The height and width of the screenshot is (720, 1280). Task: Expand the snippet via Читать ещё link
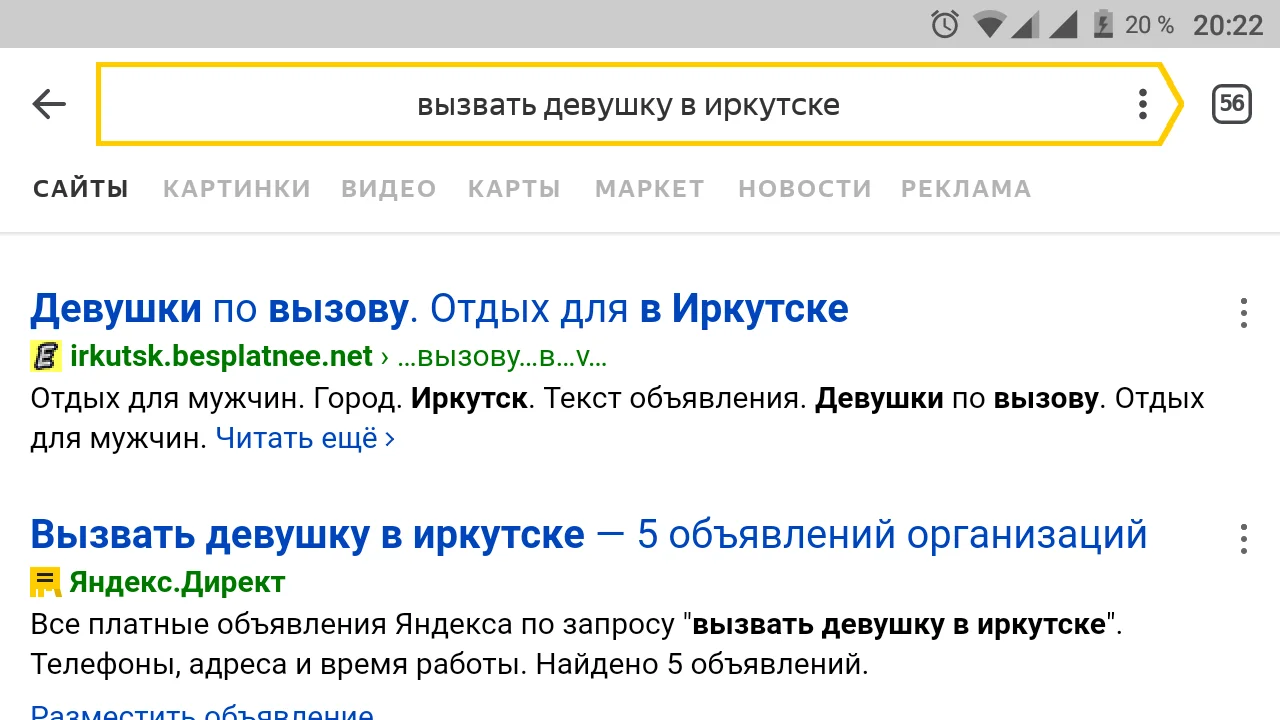(296, 438)
